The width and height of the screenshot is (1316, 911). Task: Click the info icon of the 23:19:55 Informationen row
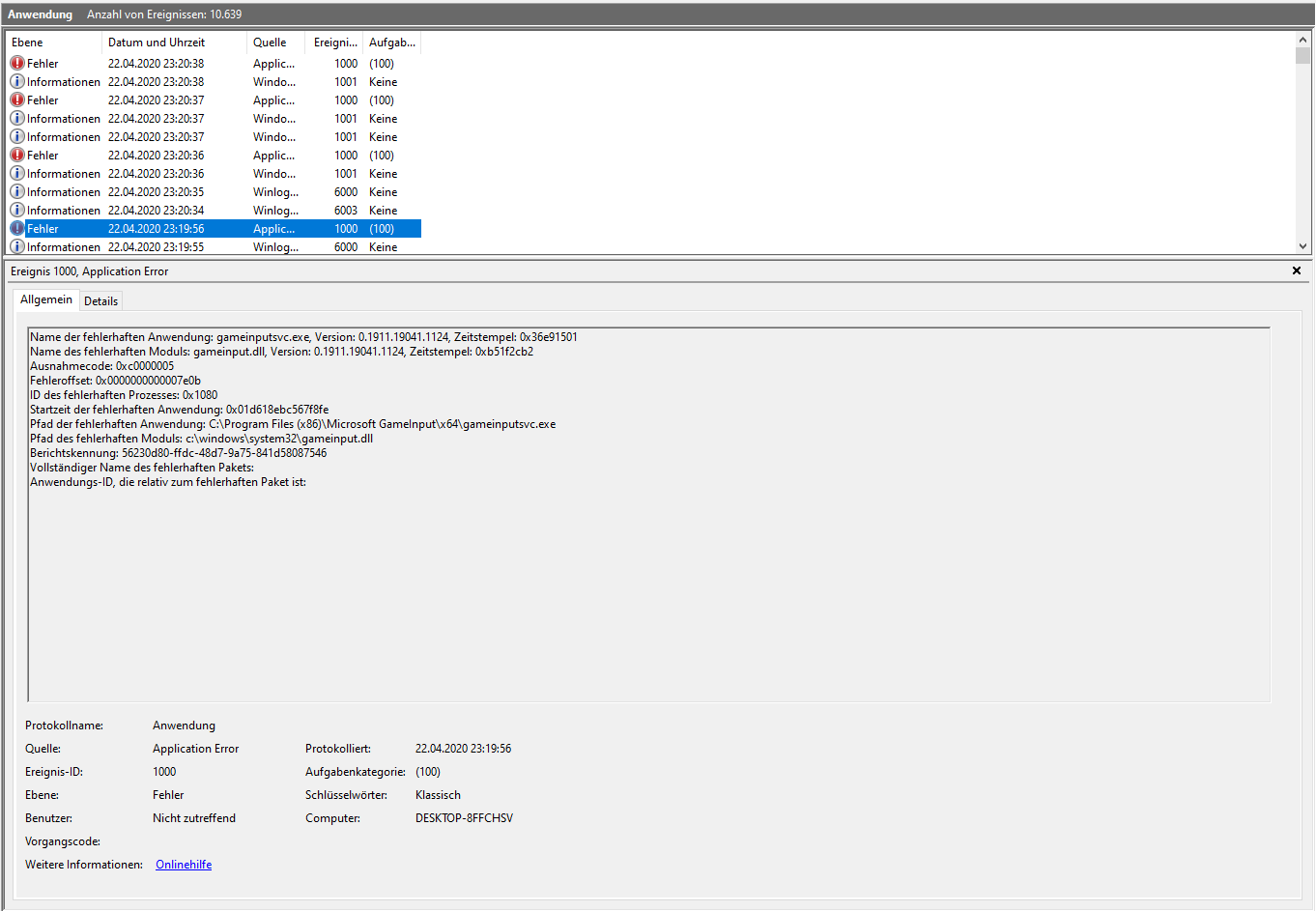tap(17, 246)
